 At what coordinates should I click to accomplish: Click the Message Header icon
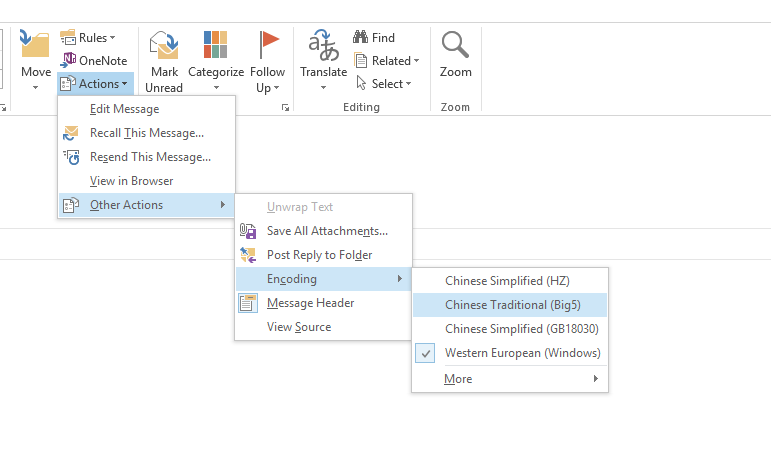click(x=248, y=303)
